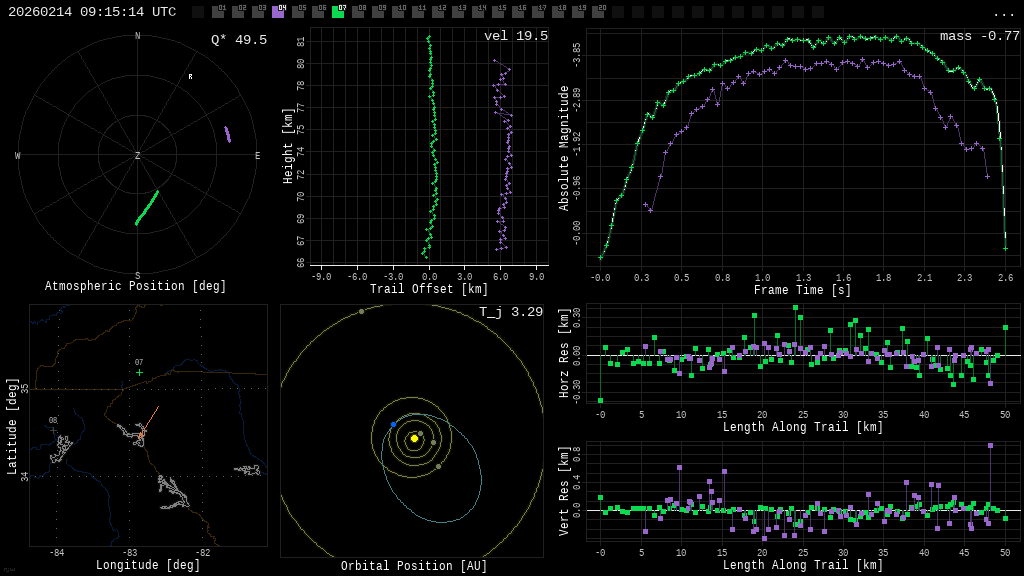The height and width of the screenshot is (576, 1024).
Task: Select station box 20 in top bar
Action: [x=598, y=12]
